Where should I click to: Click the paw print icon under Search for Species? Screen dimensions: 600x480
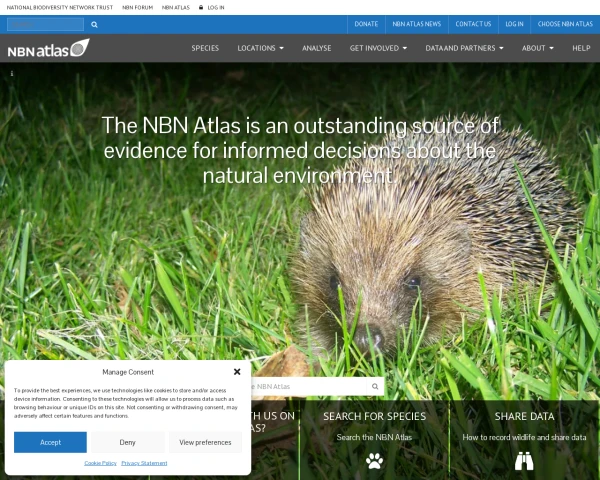[x=374, y=461]
